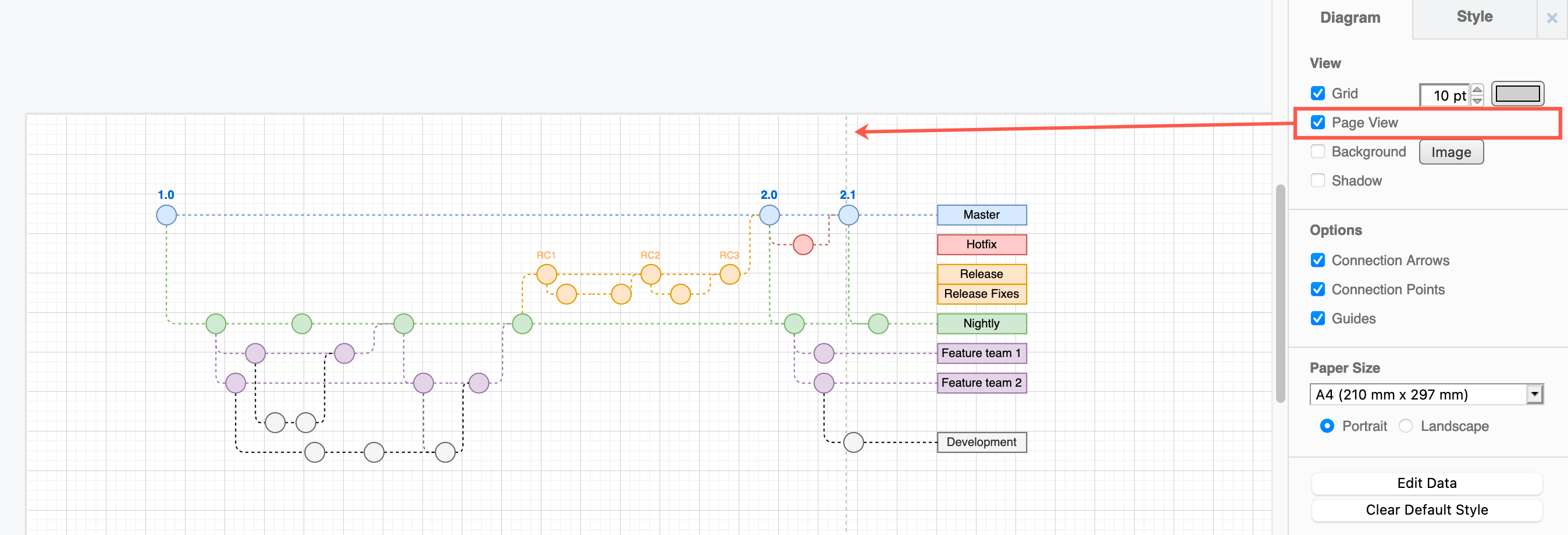Increase grid size using the up stepper arrow
This screenshot has width=1568, height=535.
(x=1477, y=90)
